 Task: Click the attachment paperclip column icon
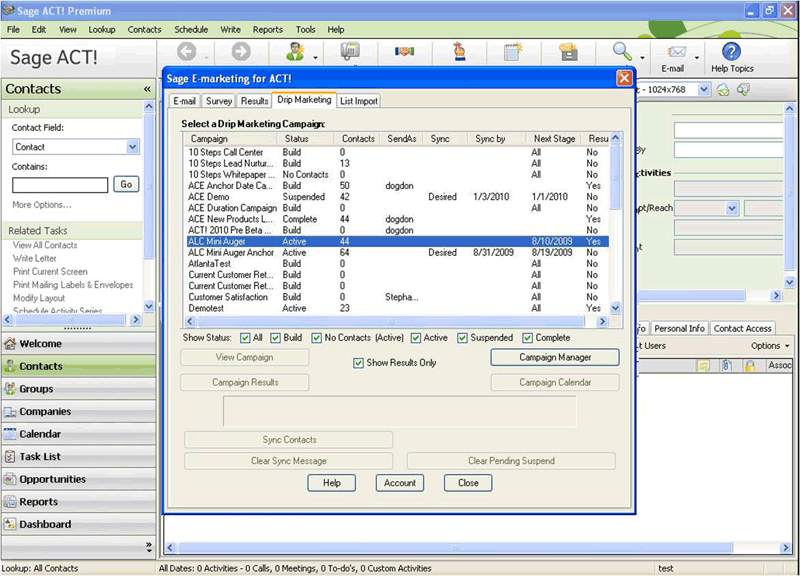727,365
